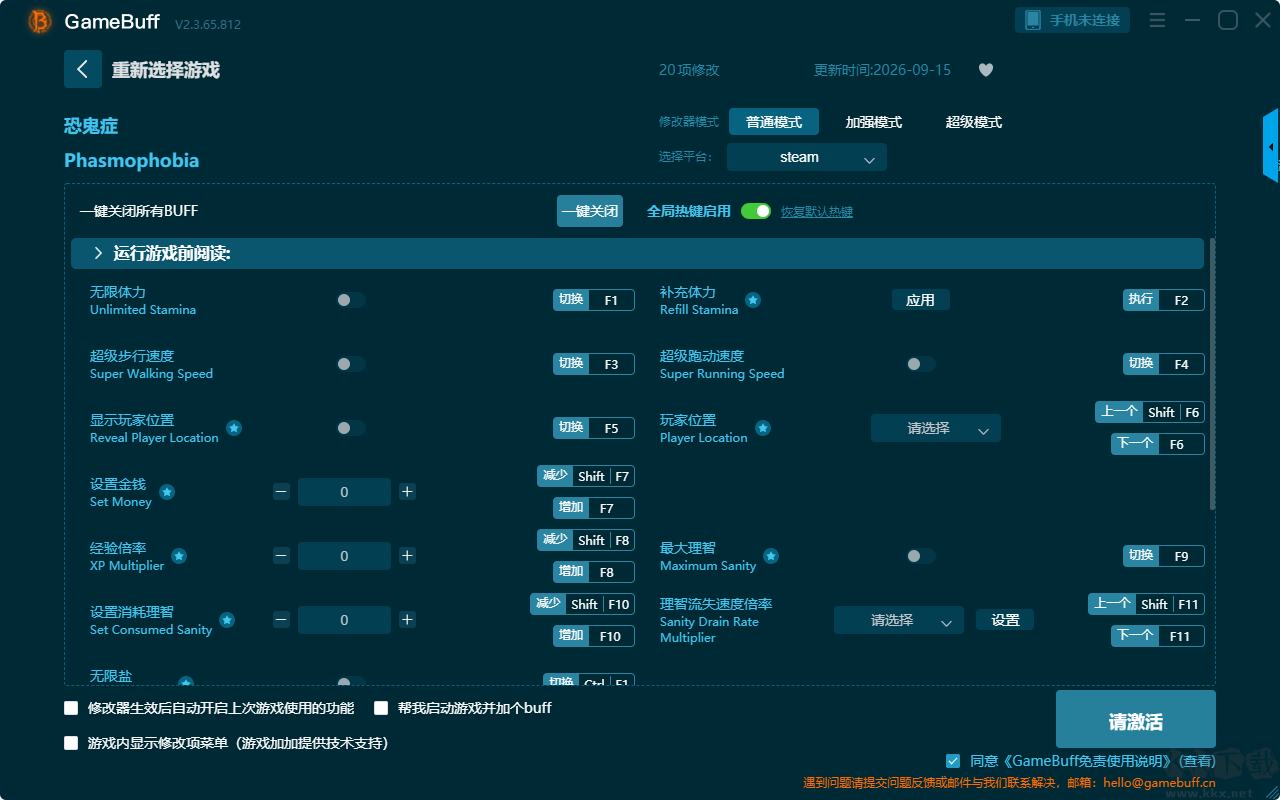Decrease XP Multiplier with the minus button
This screenshot has height=800, width=1280.
click(x=281, y=556)
